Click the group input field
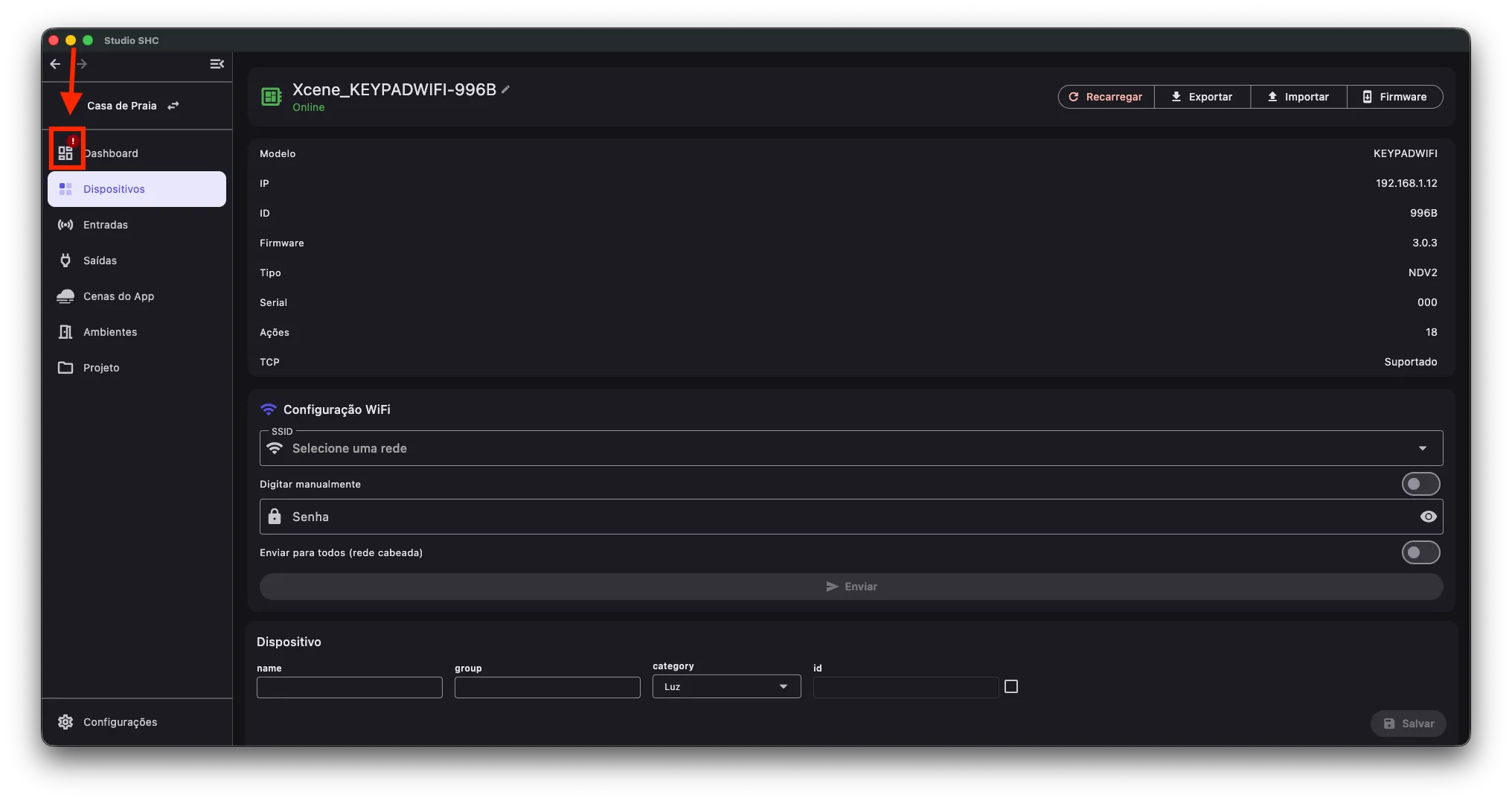Image resolution: width=1512 pixels, height=801 pixels. pos(548,687)
